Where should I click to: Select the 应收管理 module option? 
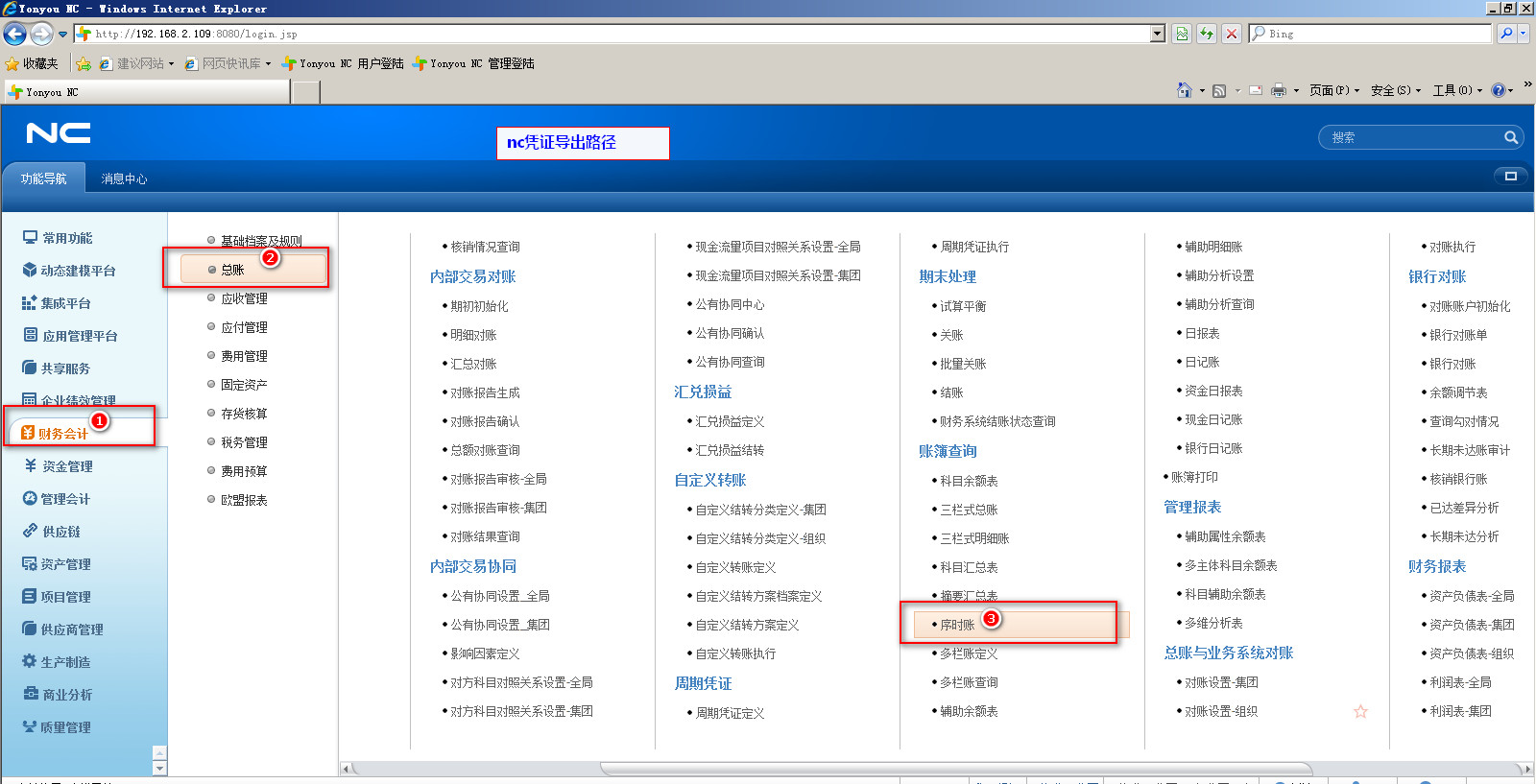tap(244, 299)
